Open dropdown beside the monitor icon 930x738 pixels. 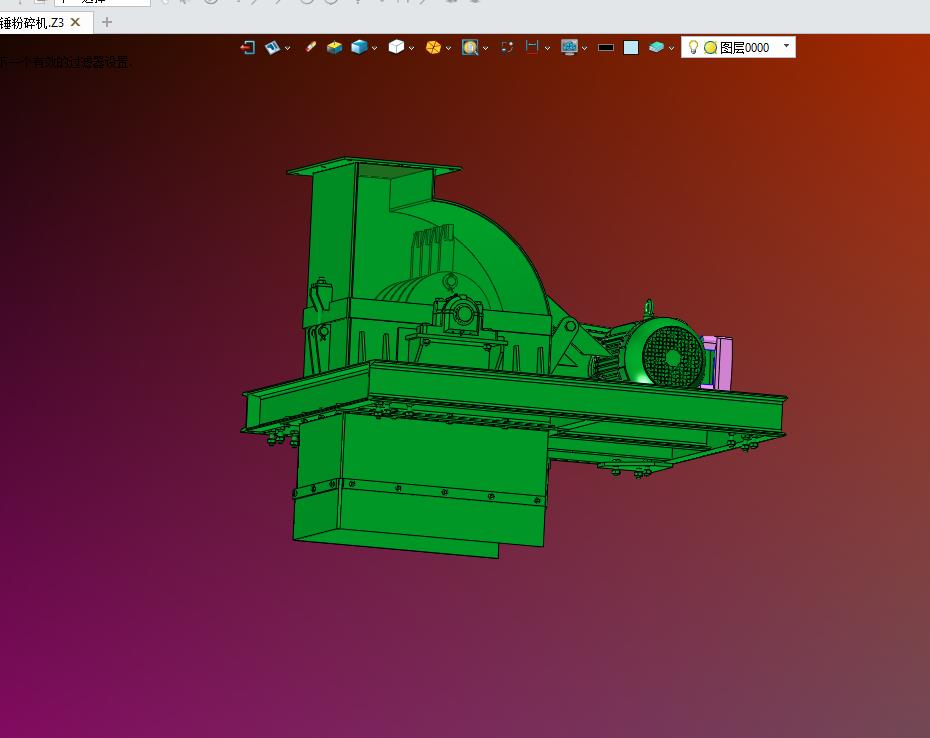coord(584,48)
